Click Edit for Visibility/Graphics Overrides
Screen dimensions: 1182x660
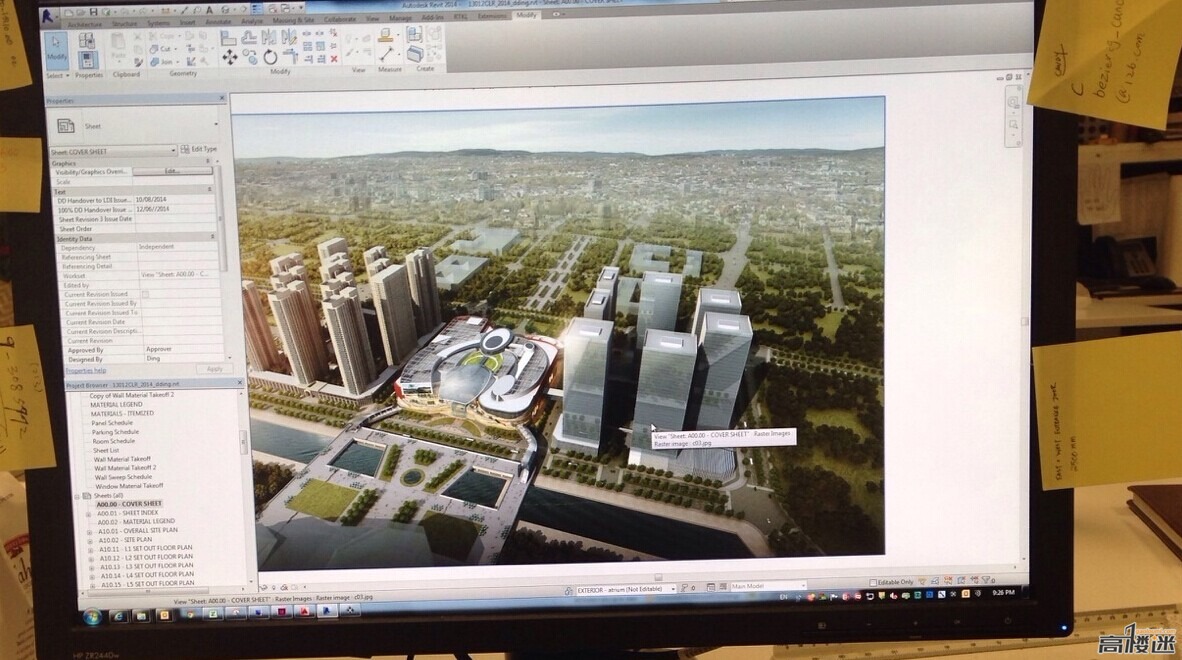click(173, 171)
